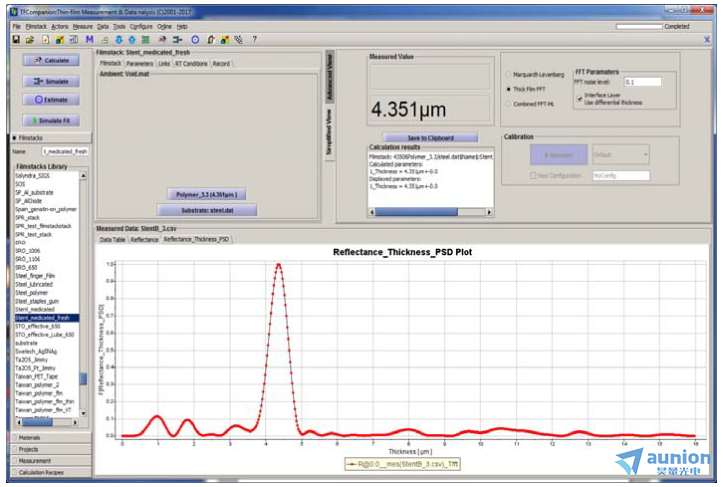Open the File menu
Screen dimensions: 723x487
click(17, 26)
